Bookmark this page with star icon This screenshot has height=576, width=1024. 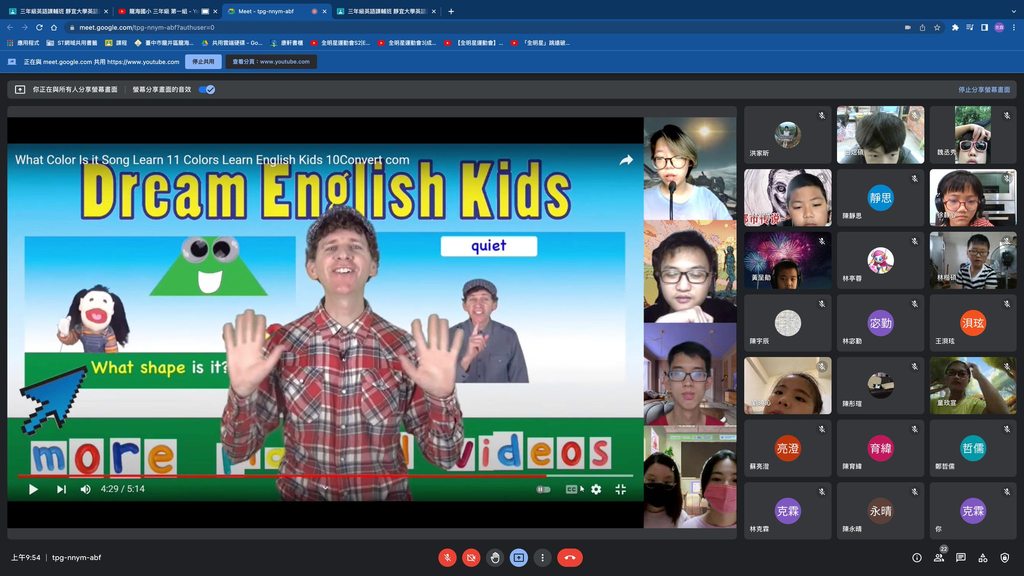pos(937,27)
